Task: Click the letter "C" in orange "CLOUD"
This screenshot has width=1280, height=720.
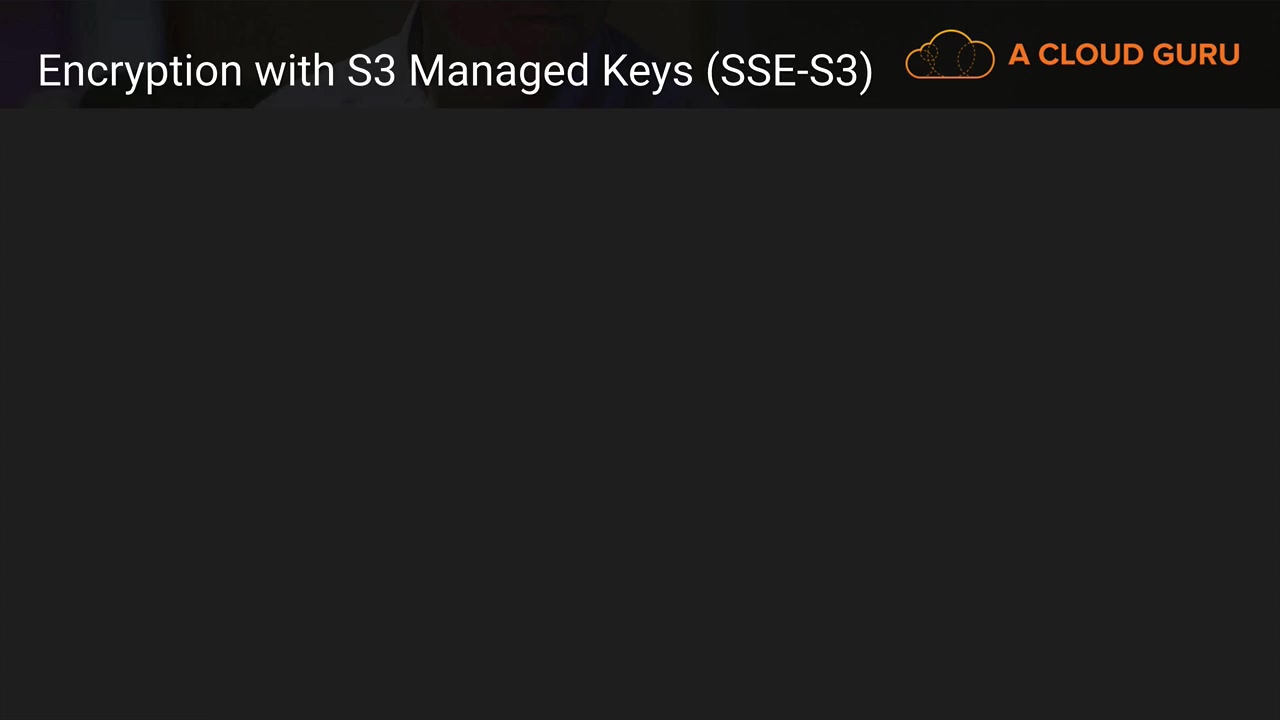Action: click(1049, 55)
